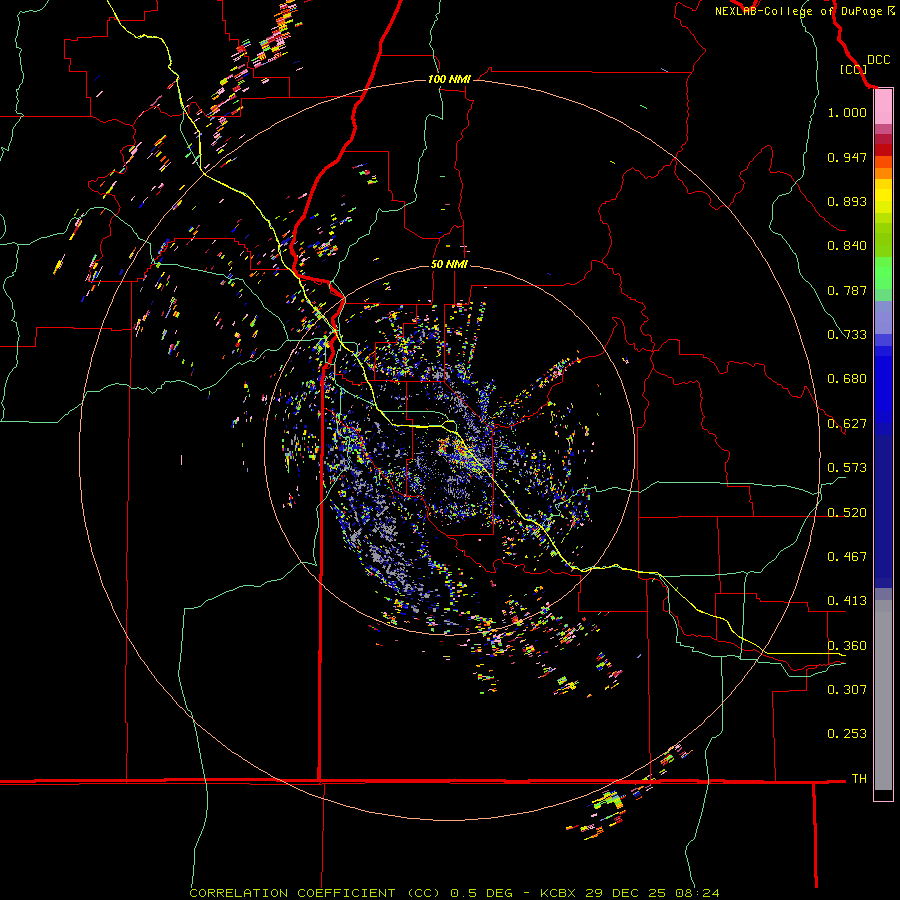Click the 0.307 color scale value
900x900 pixels.
847,690
